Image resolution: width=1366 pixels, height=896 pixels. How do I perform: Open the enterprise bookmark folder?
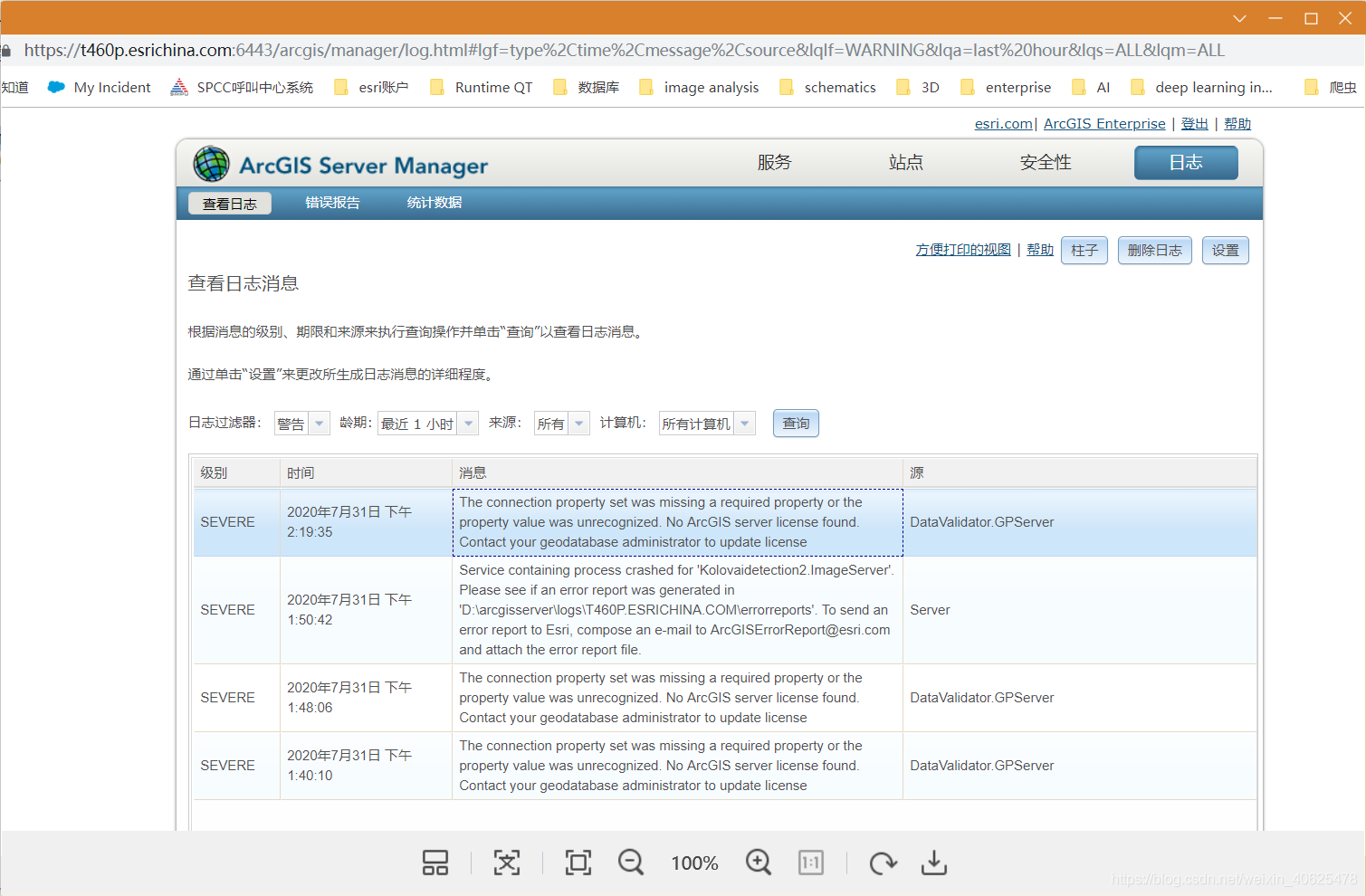point(1006,87)
